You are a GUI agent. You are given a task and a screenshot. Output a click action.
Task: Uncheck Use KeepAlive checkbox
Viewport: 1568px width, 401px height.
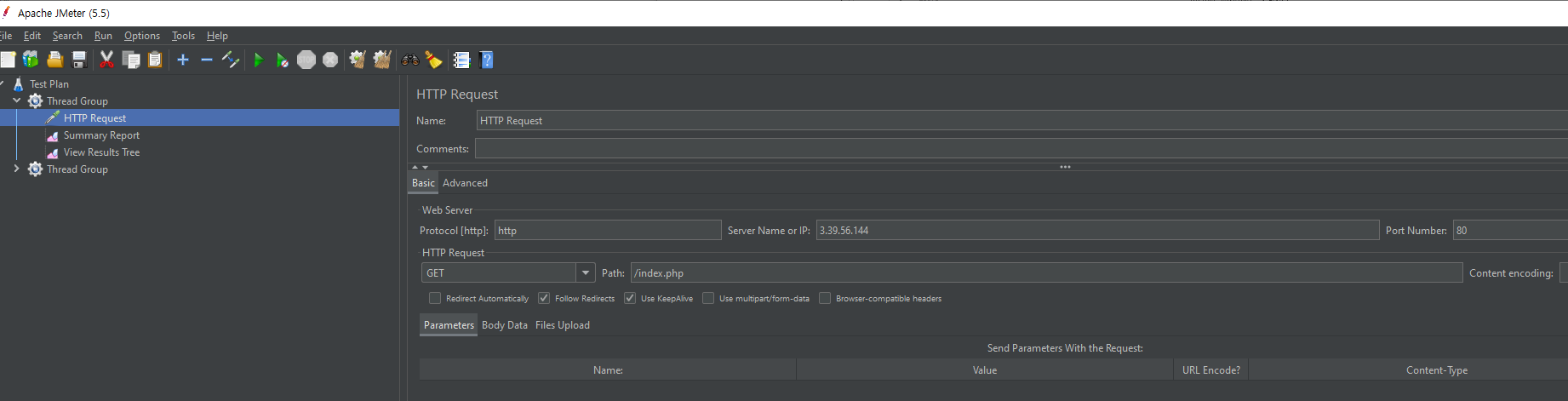point(630,298)
